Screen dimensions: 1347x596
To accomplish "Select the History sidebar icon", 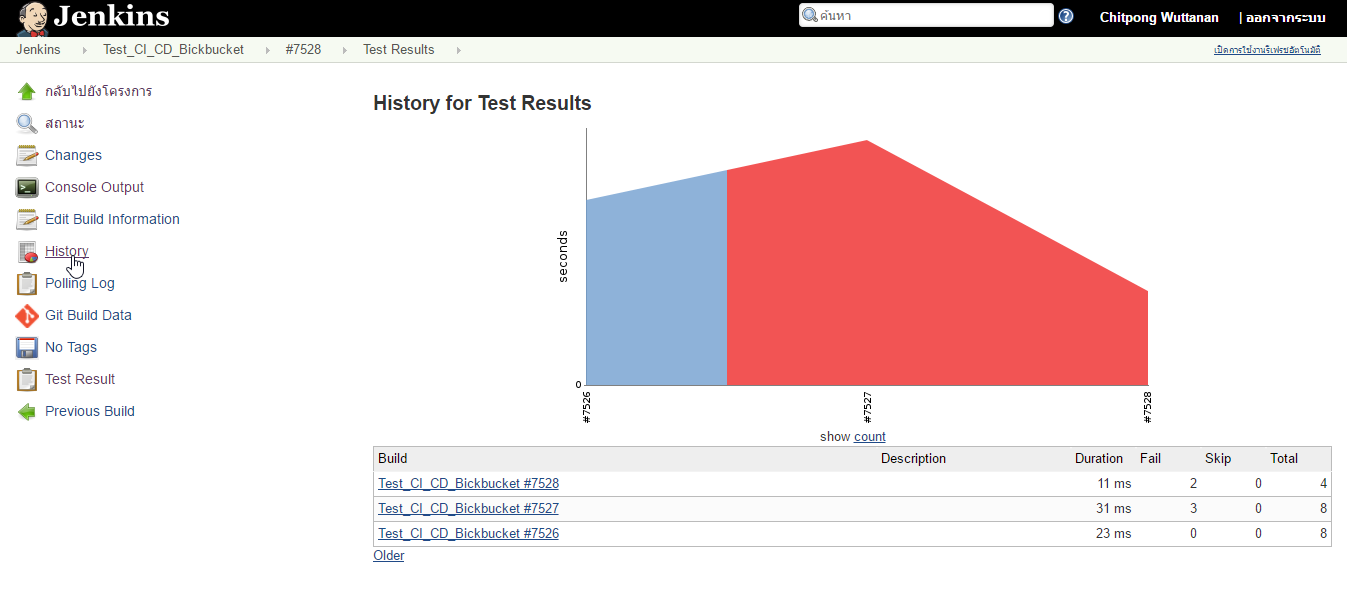I will [26, 251].
